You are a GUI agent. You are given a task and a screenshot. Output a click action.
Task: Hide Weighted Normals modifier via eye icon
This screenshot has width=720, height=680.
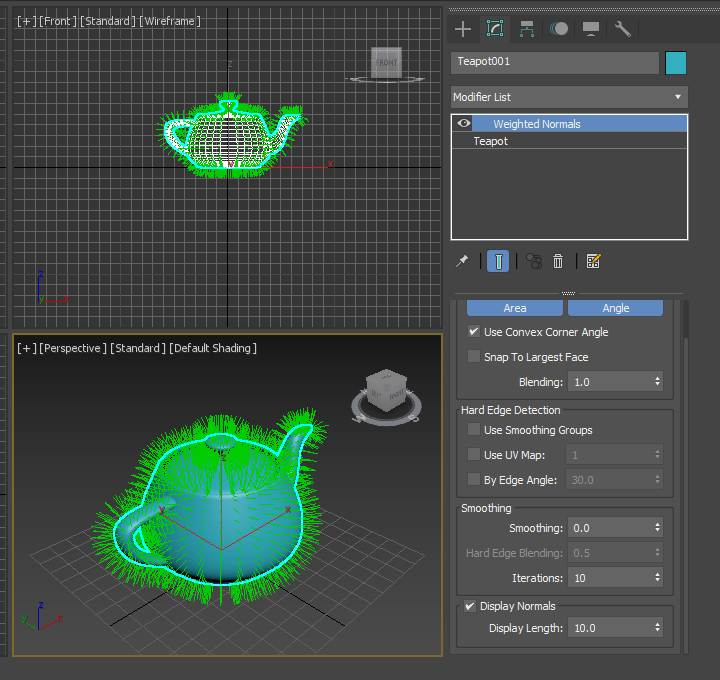pos(463,124)
